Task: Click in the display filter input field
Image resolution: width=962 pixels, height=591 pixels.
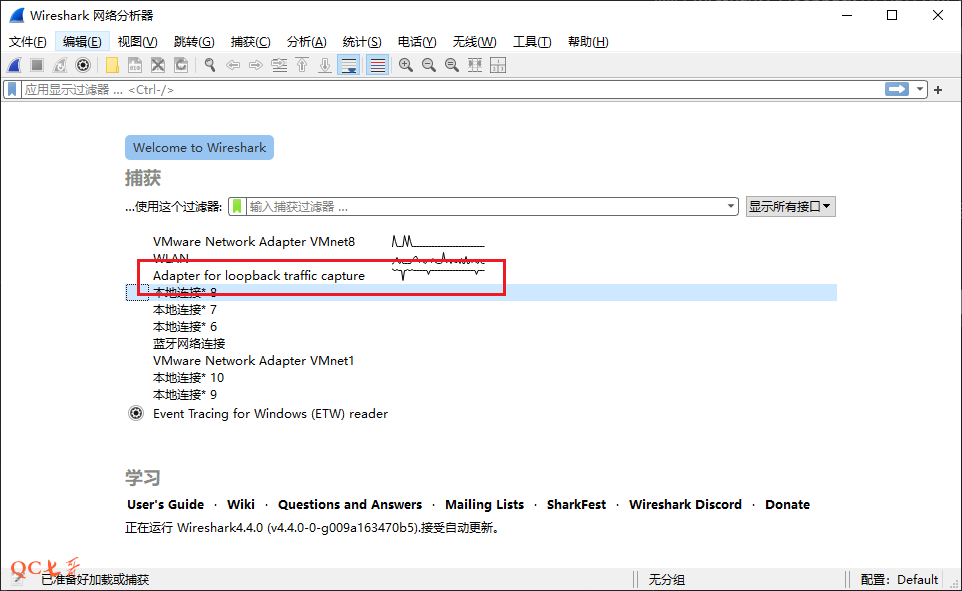Action: [x=450, y=89]
